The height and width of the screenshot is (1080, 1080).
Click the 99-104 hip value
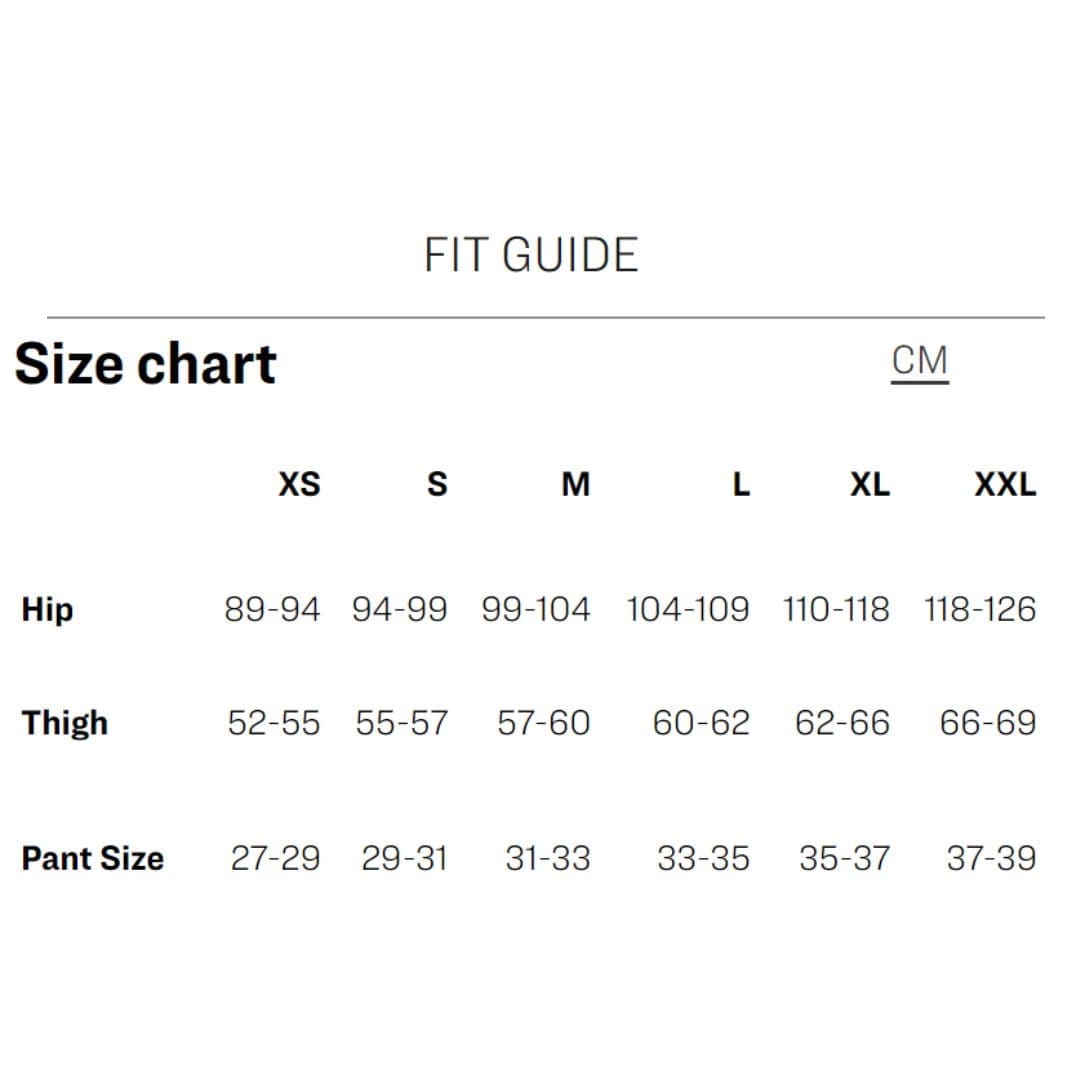[536, 609]
